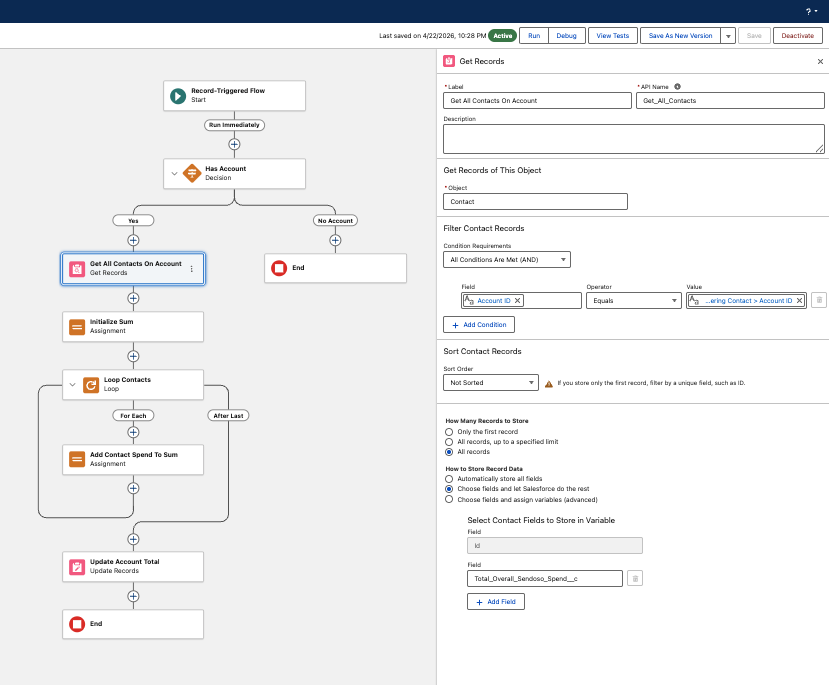
Task: Select Only the first record option
Action: coord(449,432)
